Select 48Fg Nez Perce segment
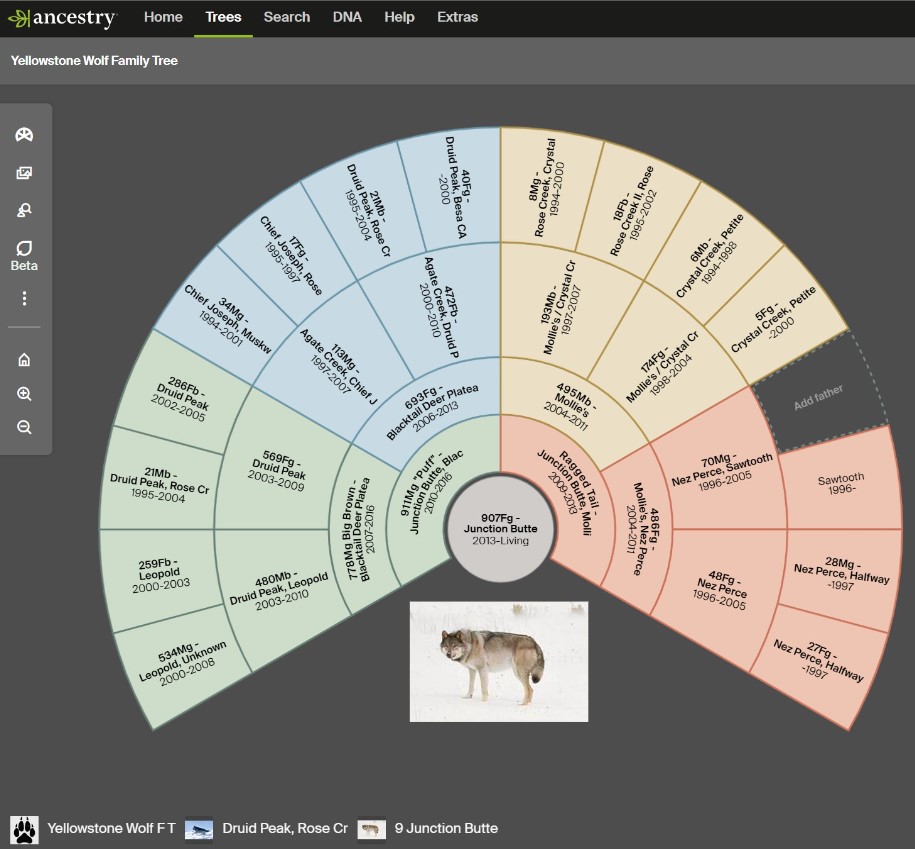 721,591
